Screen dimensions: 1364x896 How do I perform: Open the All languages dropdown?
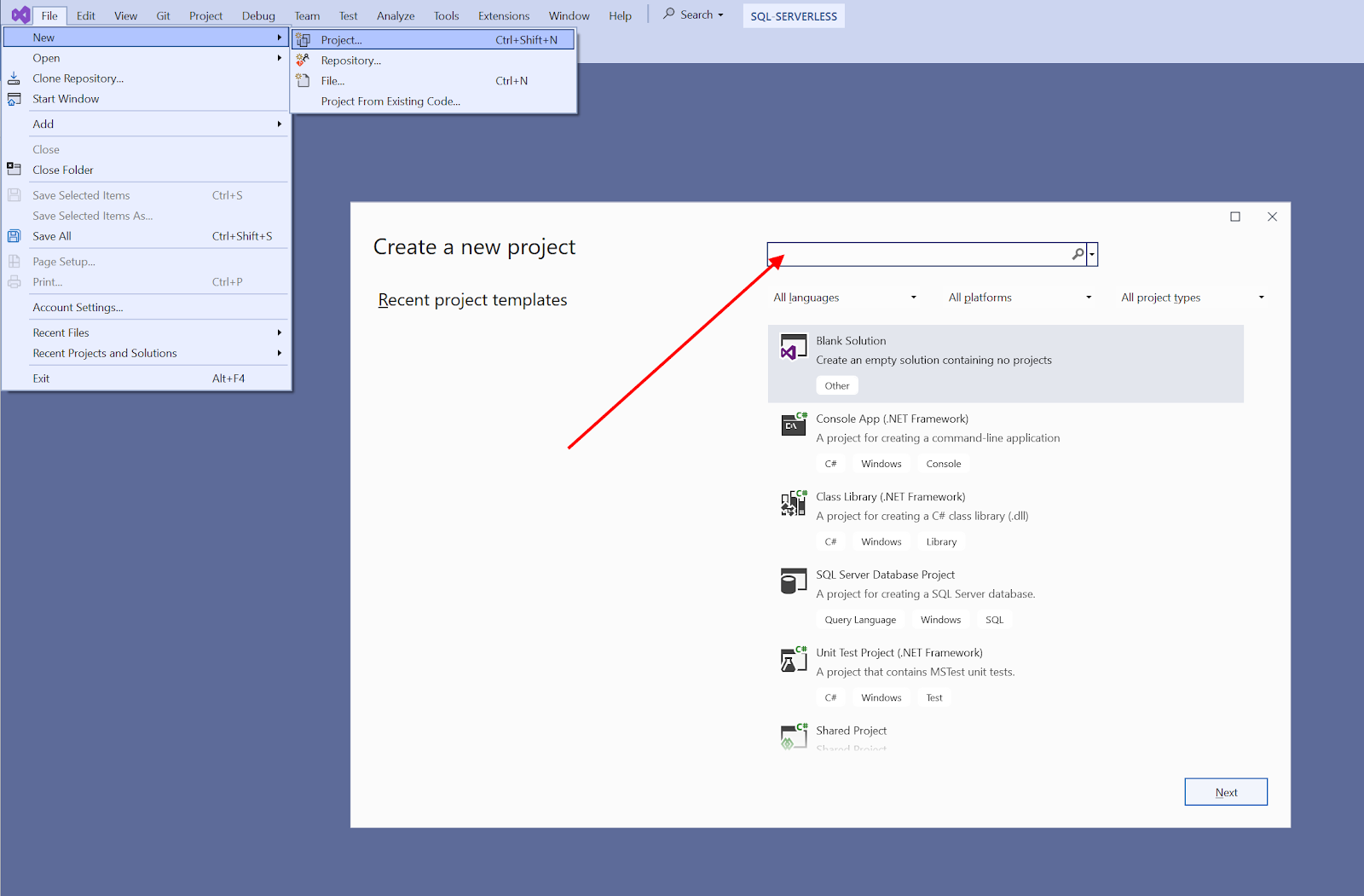tap(845, 298)
